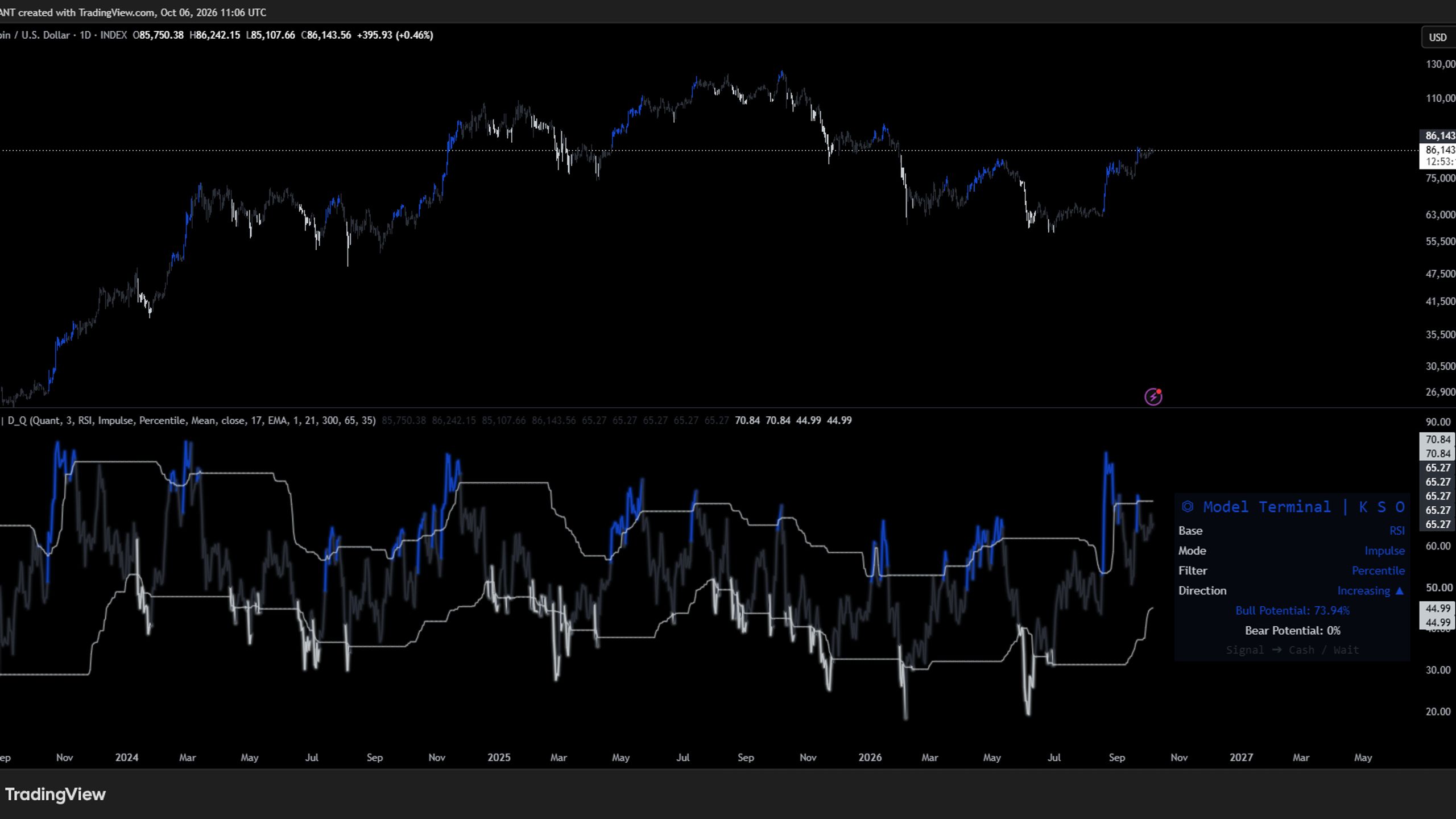Image resolution: width=1456 pixels, height=819 pixels.
Task: Click the high price H86,242.15 in header
Action: point(214,35)
